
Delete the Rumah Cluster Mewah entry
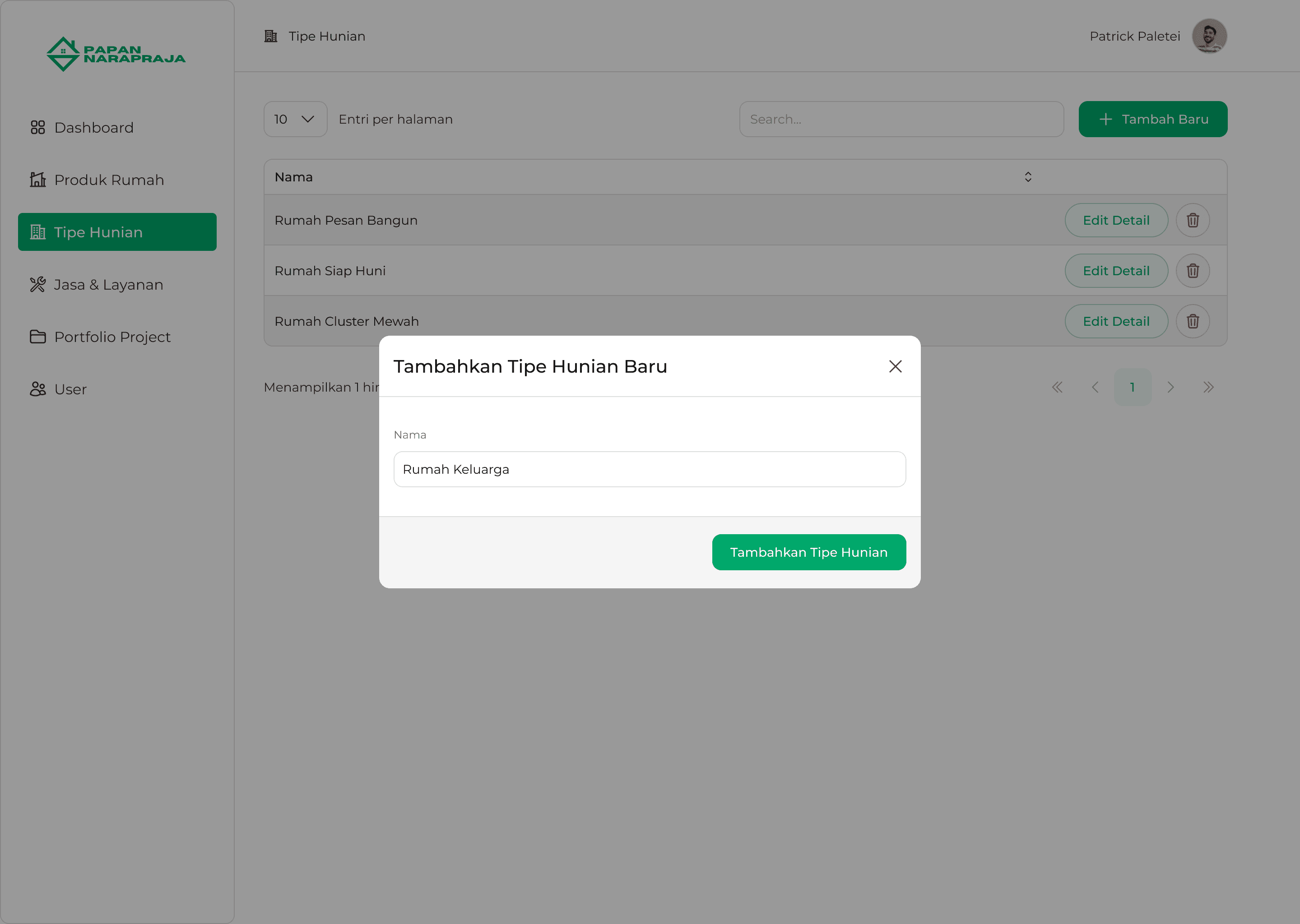pyautogui.click(x=1193, y=322)
